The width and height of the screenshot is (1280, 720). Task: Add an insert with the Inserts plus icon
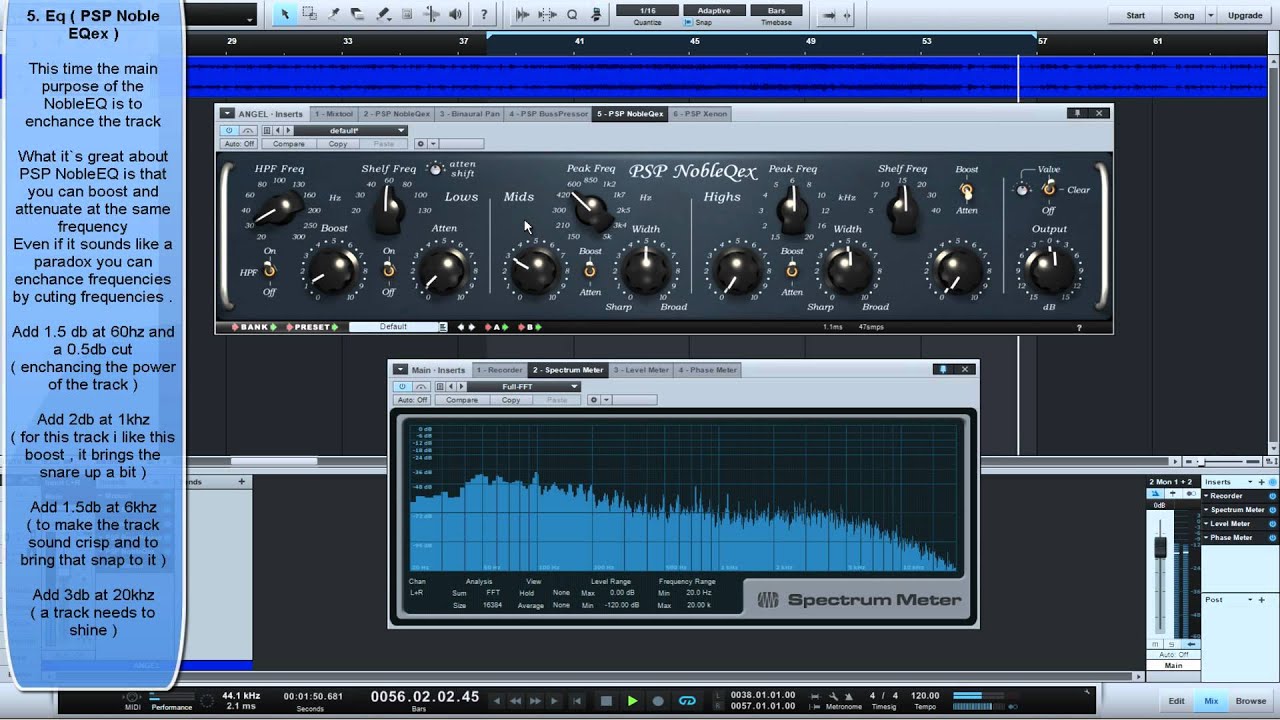[1264, 482]
